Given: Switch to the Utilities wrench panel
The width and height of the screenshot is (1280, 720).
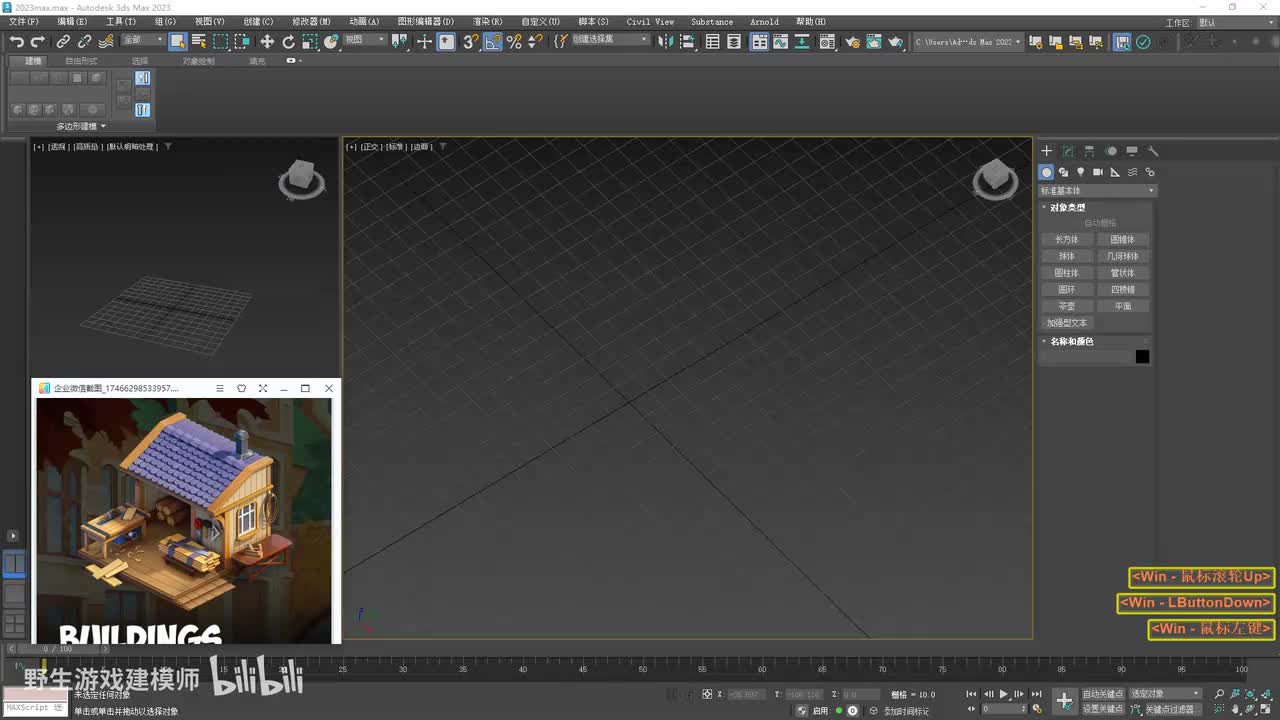Looking at the screenshot, I should pyautogui.click(x=1153, y=151).
